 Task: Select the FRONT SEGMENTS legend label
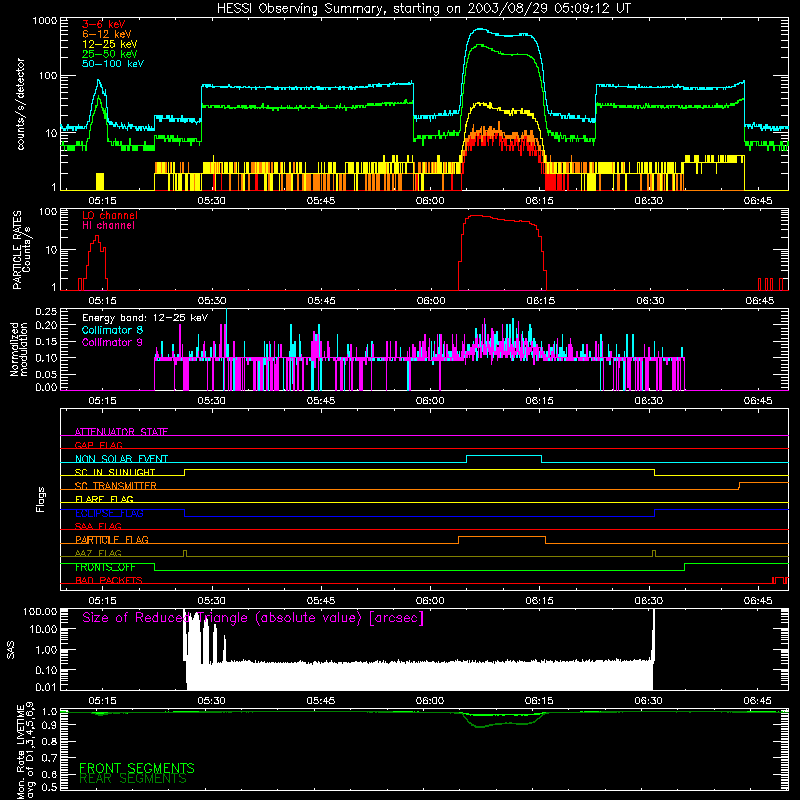[x=137, y=768]
